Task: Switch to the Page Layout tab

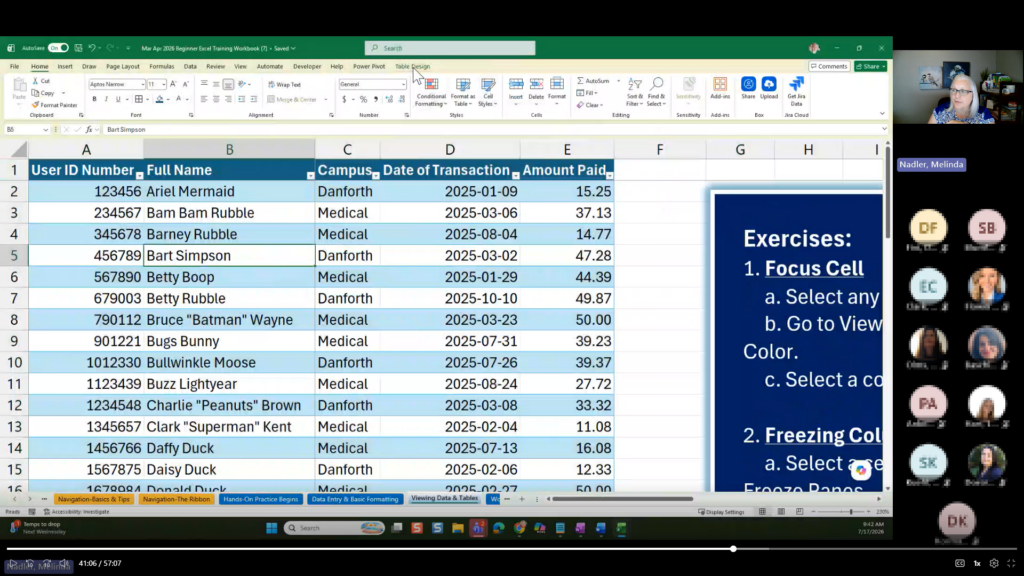Action: point(123,66)
